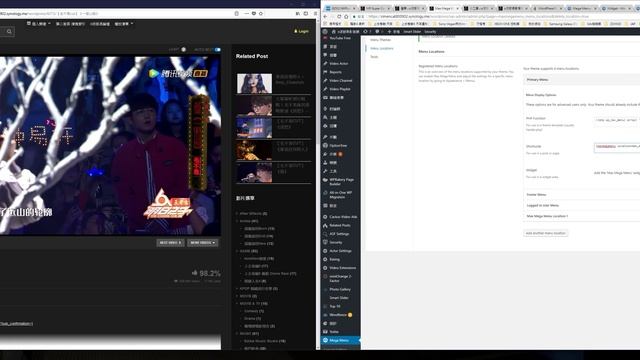Click Add another menu location button
Screen dimensions: 640x360
click(545, 233)
